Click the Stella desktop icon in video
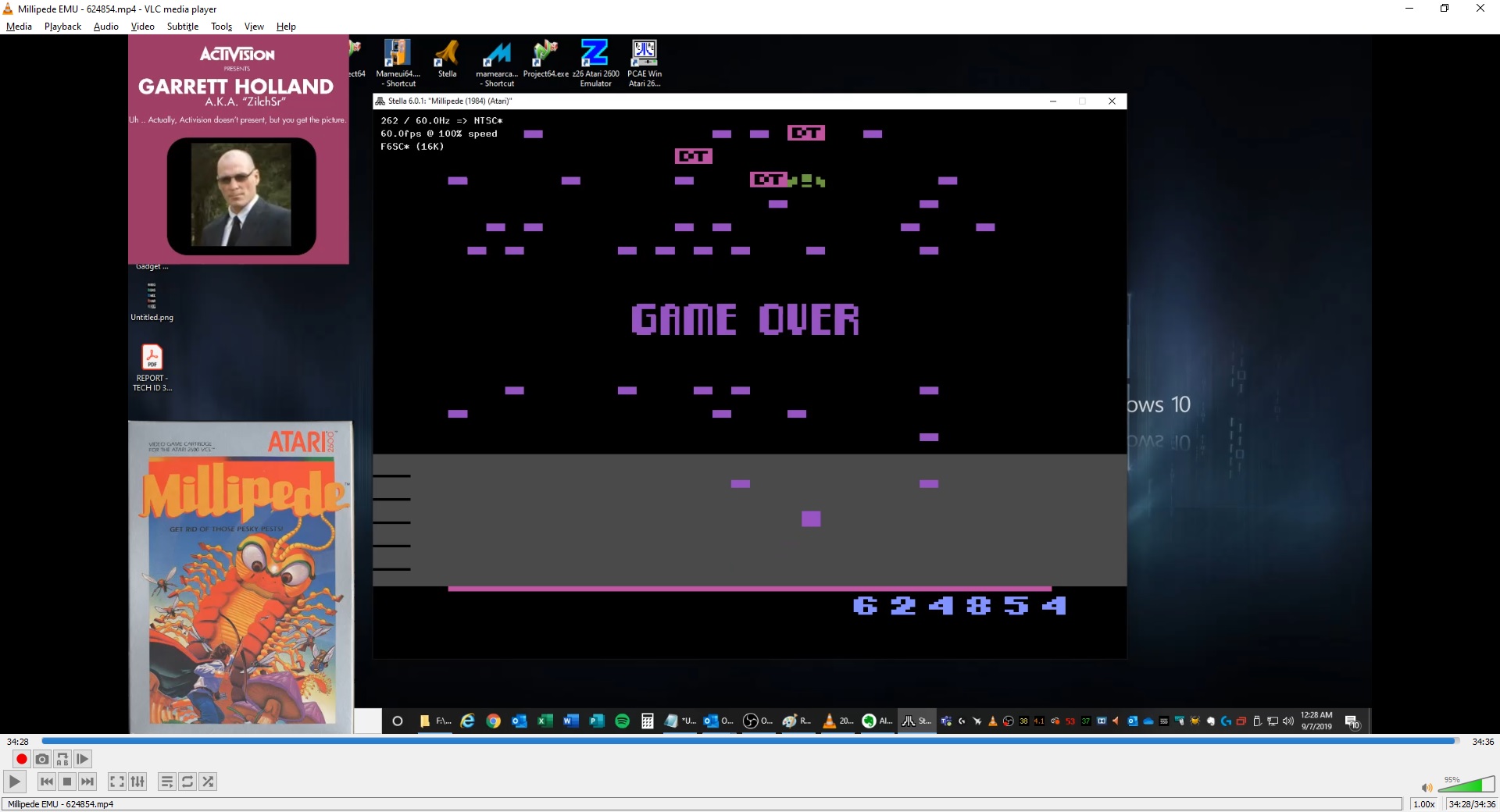1500x812 pixels. (x=447, y=59)
